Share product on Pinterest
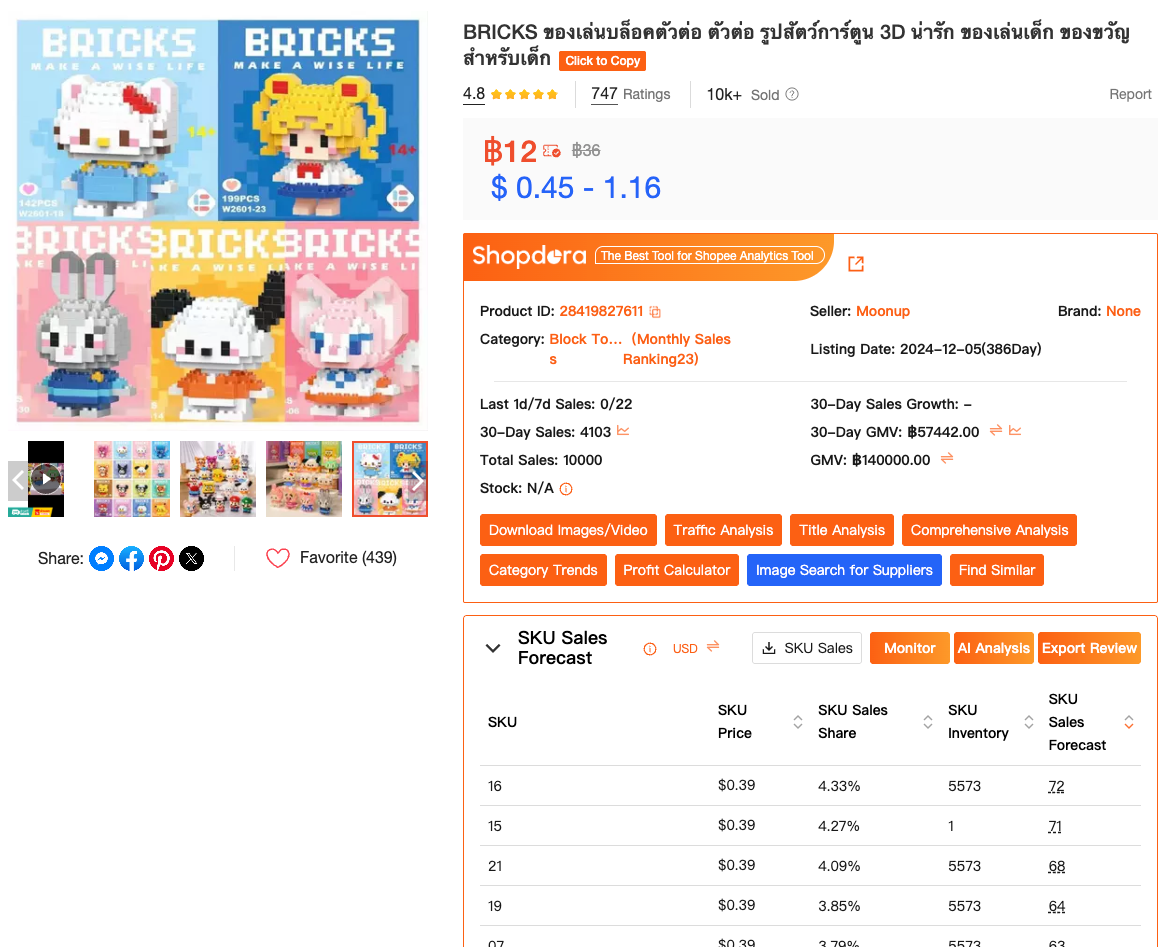Screen dimensions: 1175x947 coord(161,558)
